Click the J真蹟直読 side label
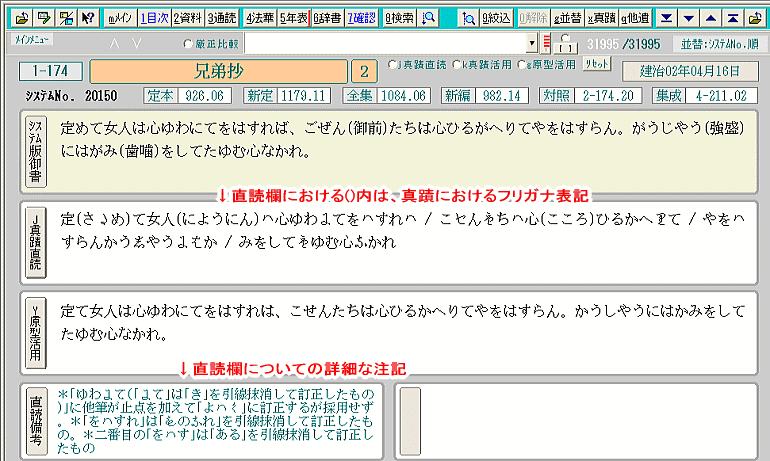 tap(36, 242)
